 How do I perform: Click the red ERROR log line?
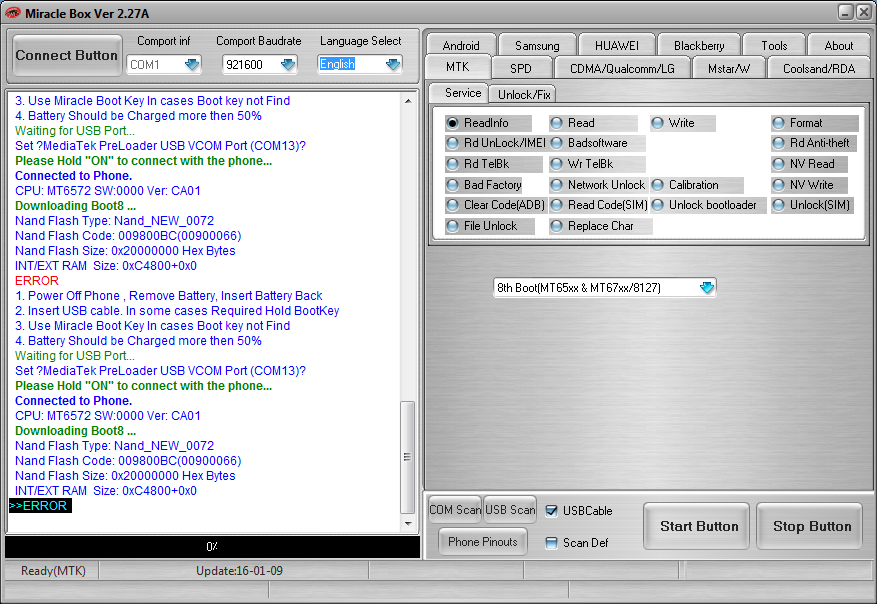[37, 281]
